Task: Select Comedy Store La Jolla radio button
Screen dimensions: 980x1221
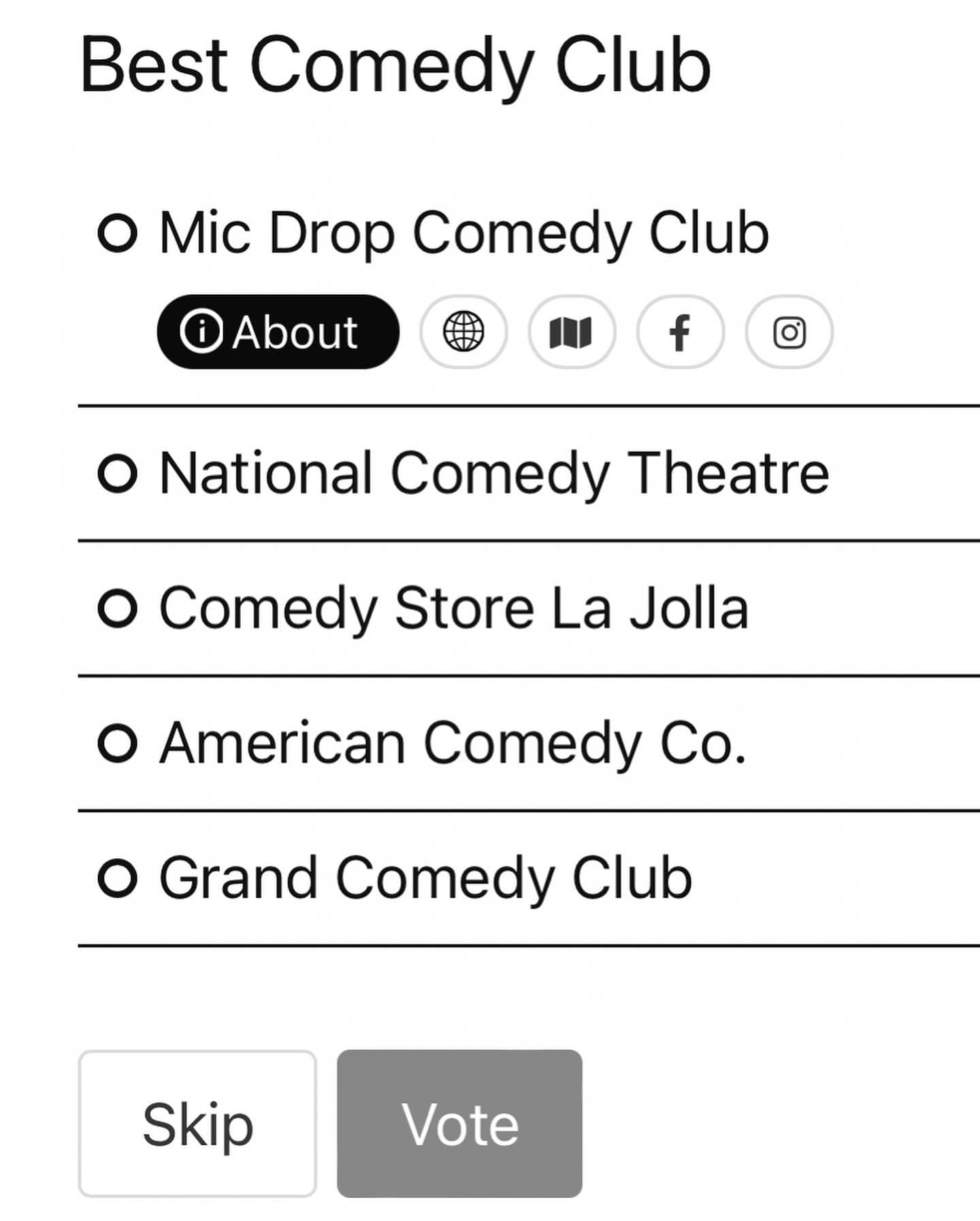Action: pos(118,608)
